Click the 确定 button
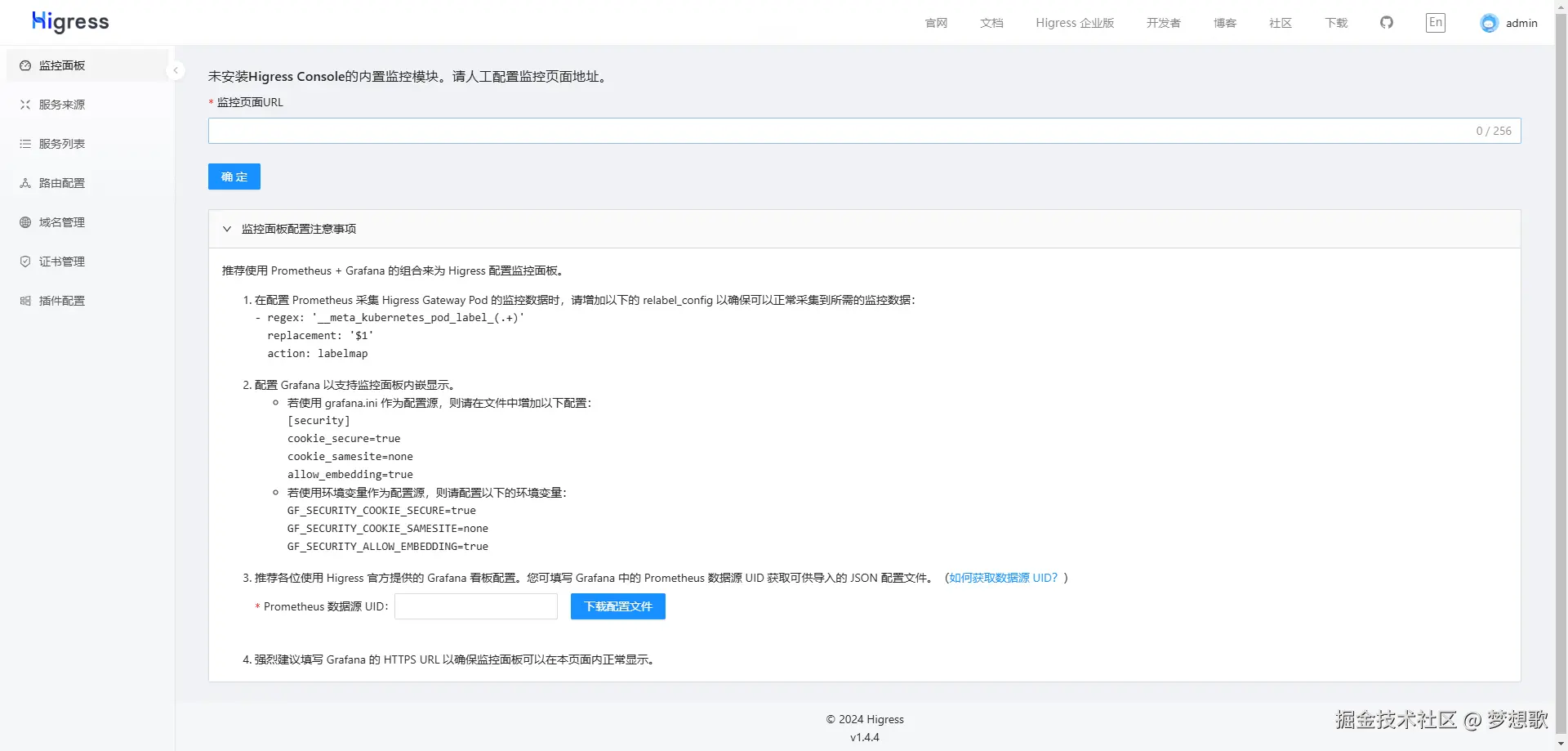This screenshot has width=1568, height=751. [234, 177]
